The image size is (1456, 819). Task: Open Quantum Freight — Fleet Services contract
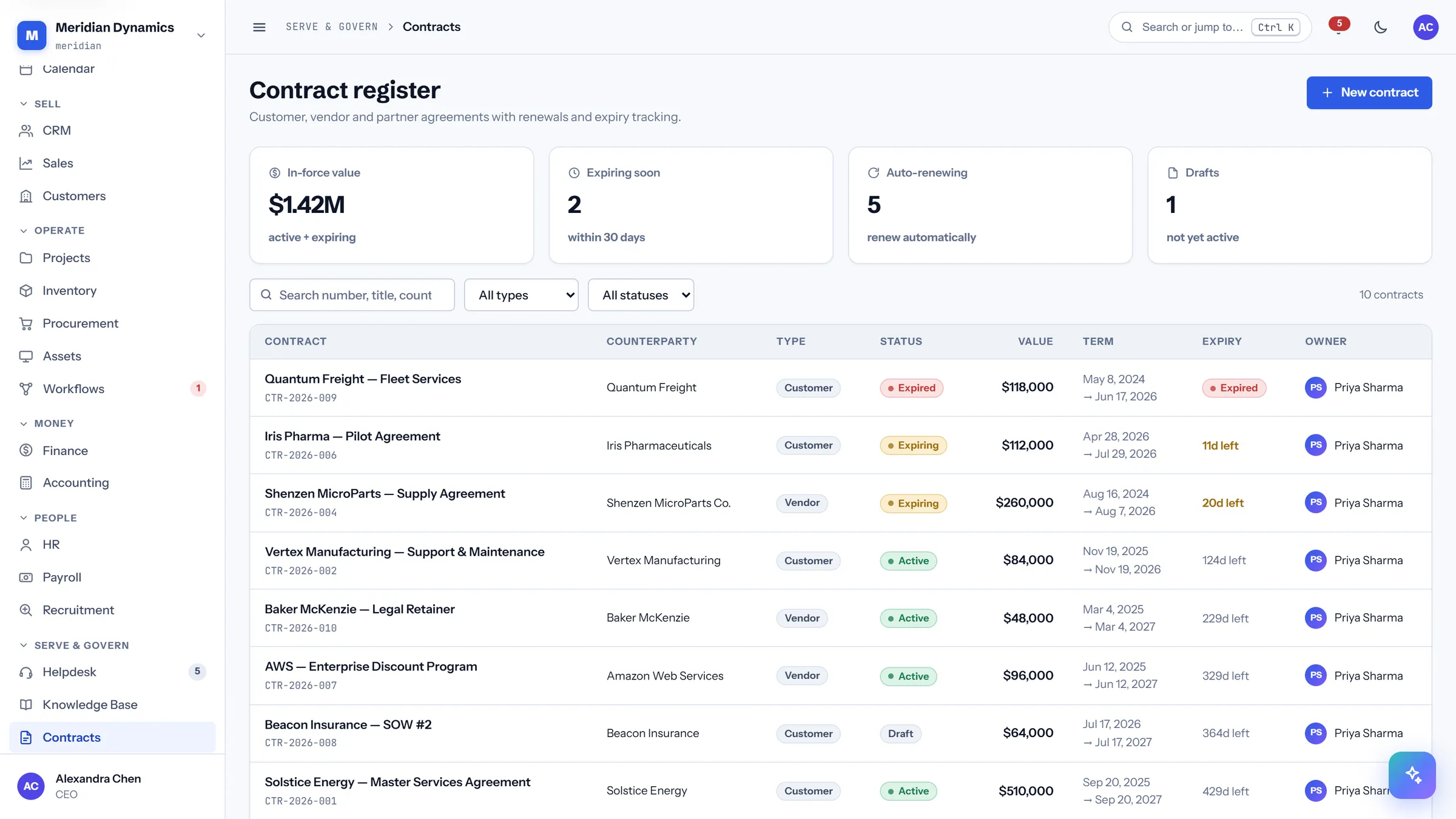coord(363,379)
